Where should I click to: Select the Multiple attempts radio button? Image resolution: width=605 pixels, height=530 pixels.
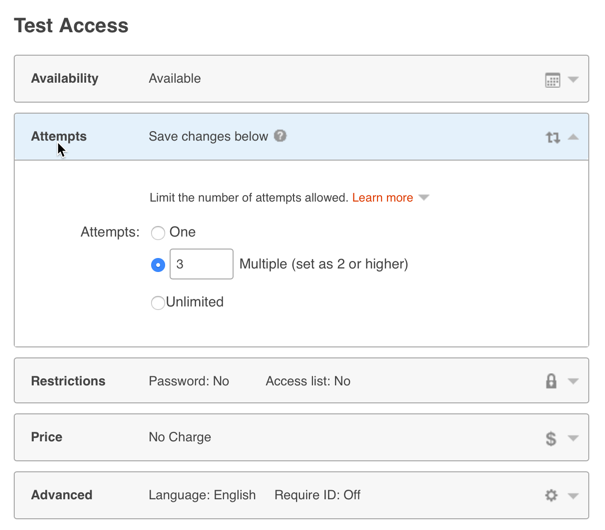coord(158,265)
